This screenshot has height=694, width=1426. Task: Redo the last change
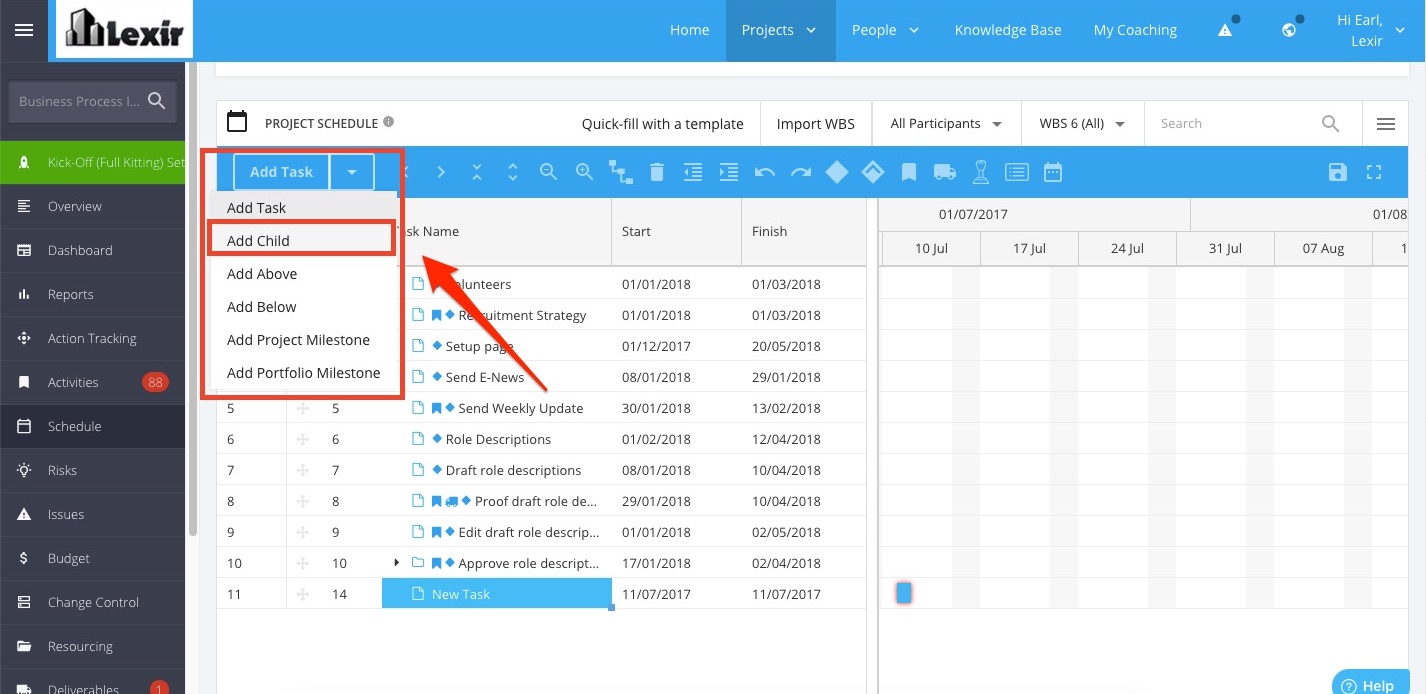pos(801,172)
